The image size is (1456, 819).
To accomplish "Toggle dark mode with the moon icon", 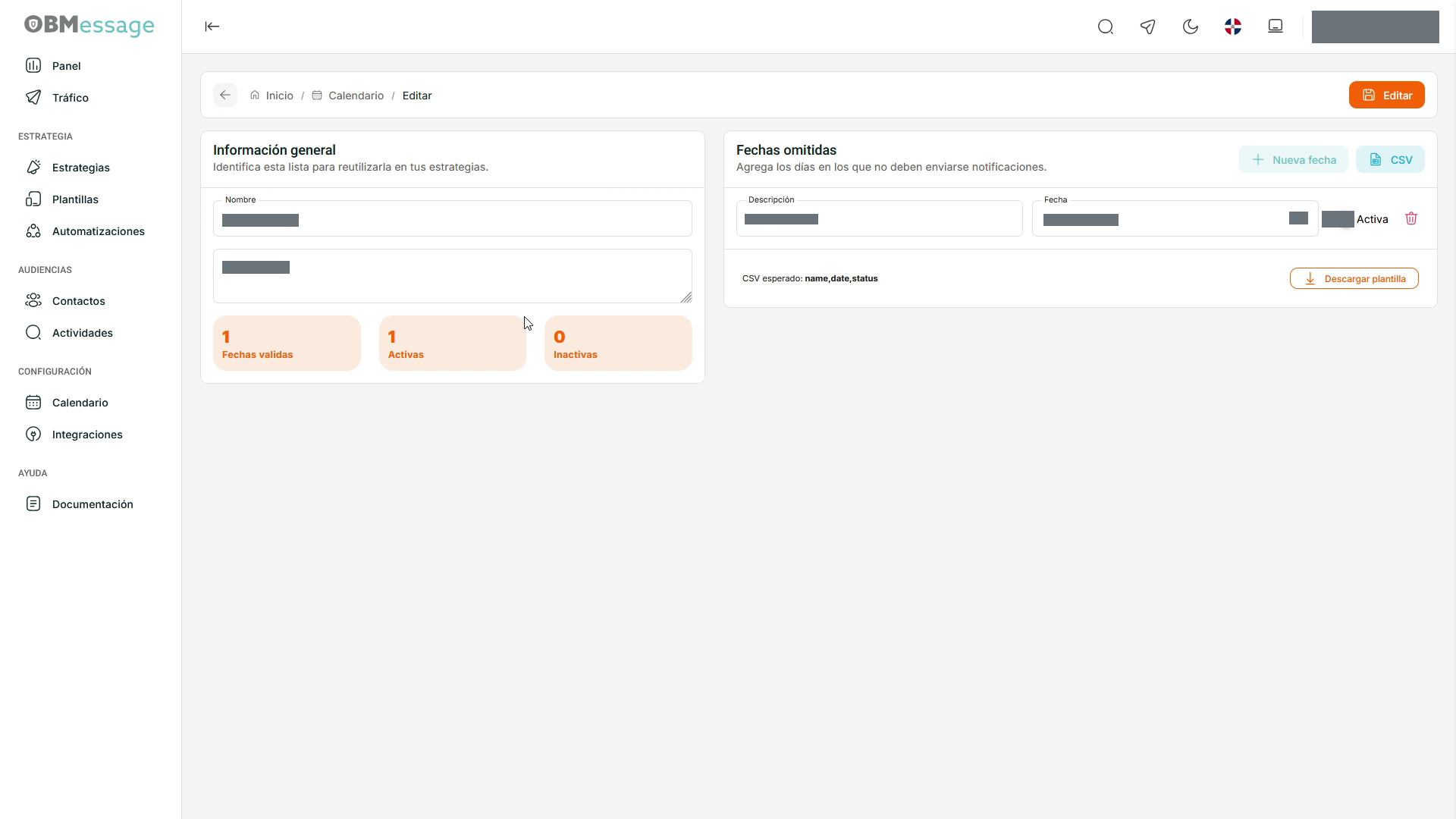I will point(1191,27).
